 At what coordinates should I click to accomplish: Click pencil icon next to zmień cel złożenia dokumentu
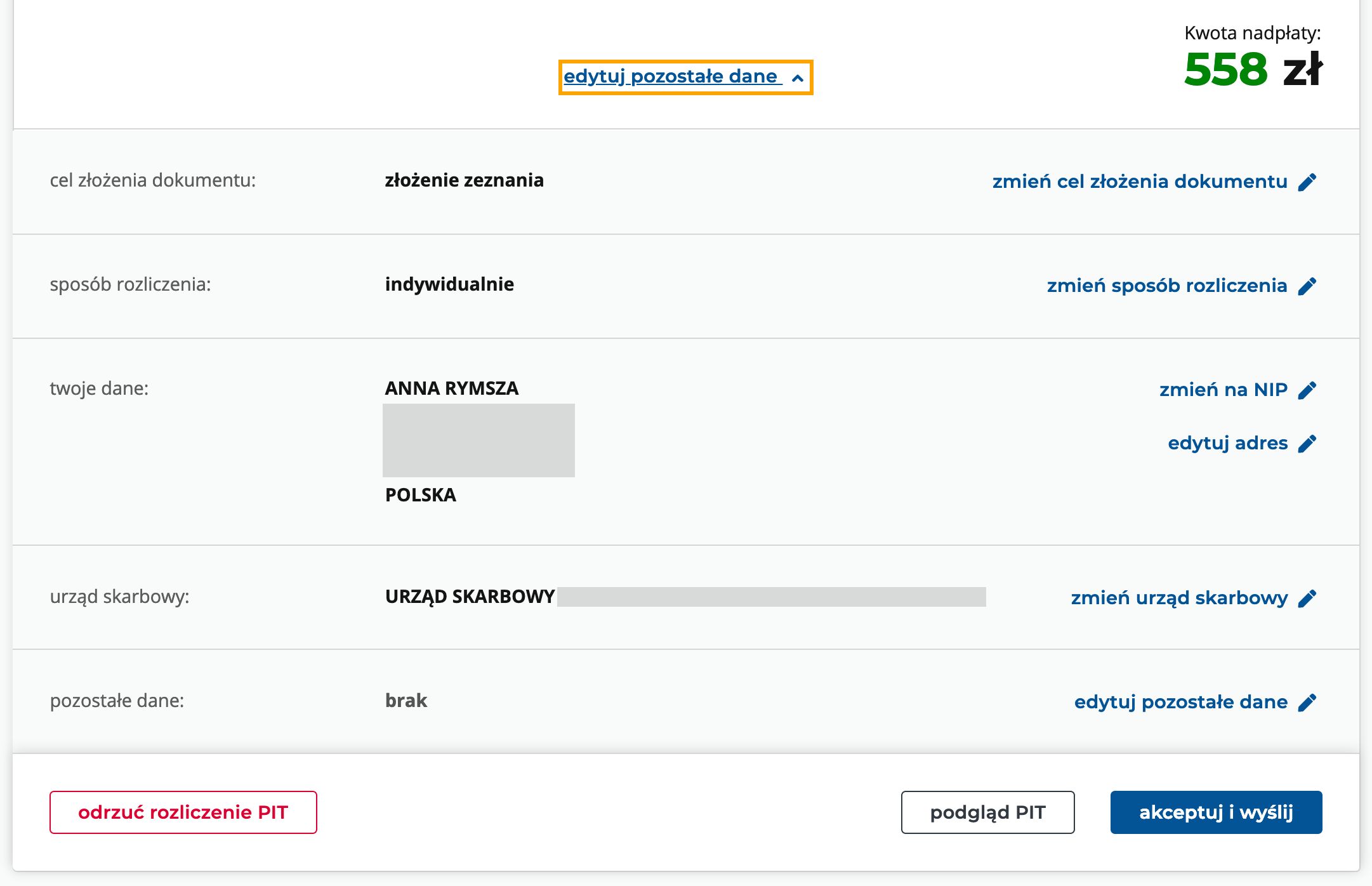(x=1307, y=182)
